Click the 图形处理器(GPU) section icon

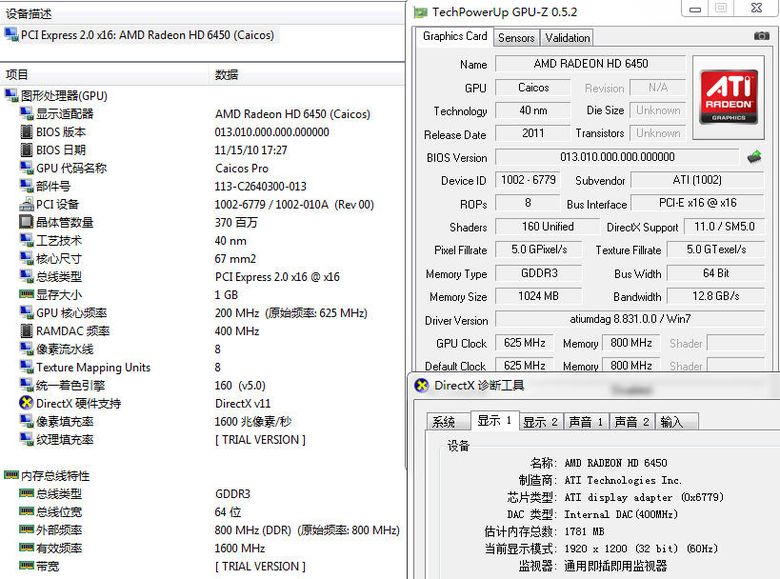[11, 95]
